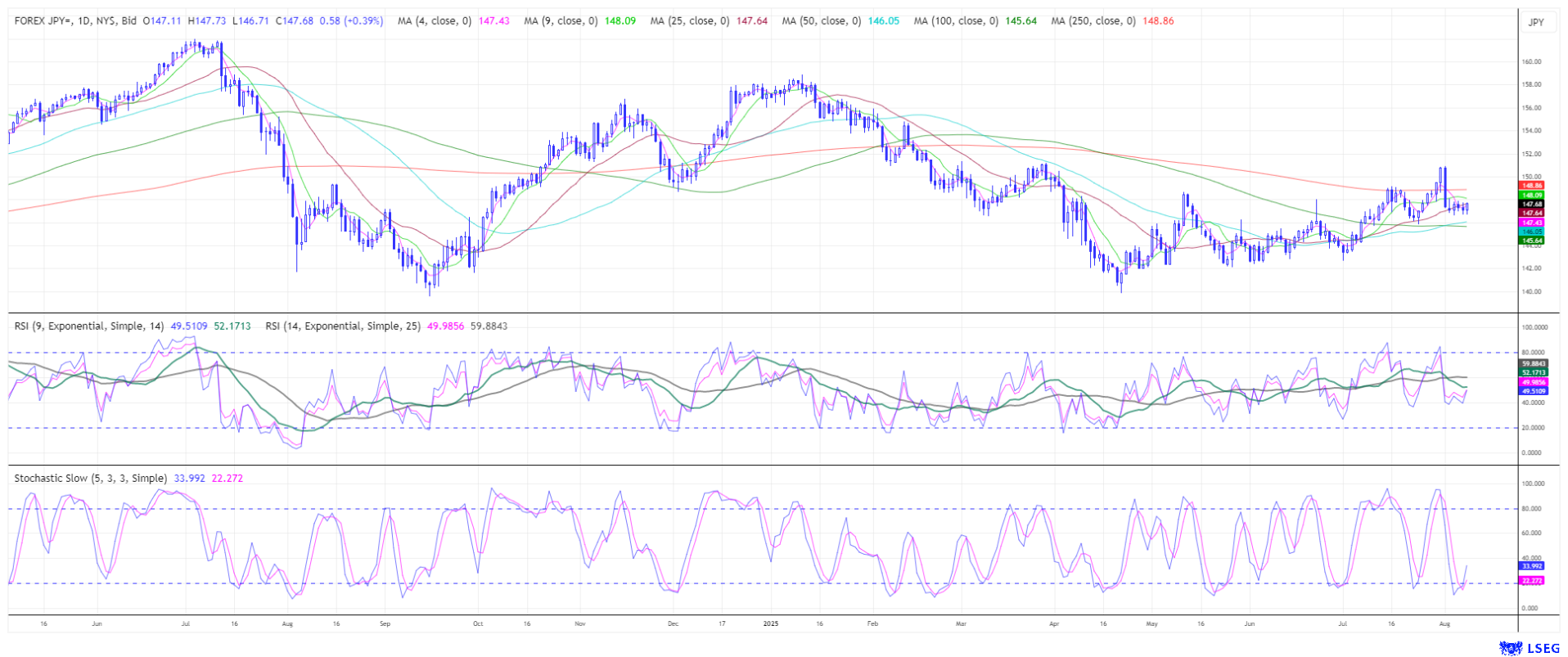Select the MA (50, close, 0) legend

pyautogui.click(x=821, y=21)
